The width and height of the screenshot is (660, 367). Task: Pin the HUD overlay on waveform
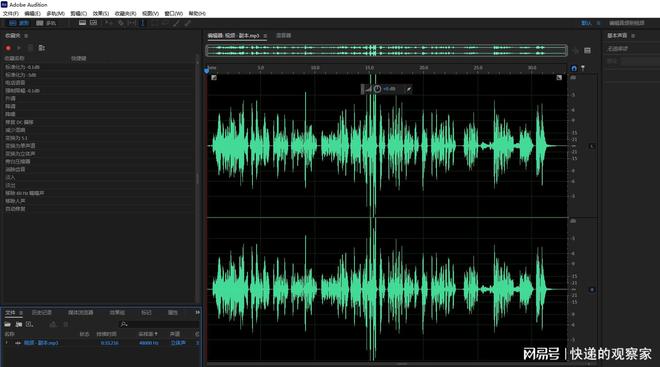(x=408, y=89)
